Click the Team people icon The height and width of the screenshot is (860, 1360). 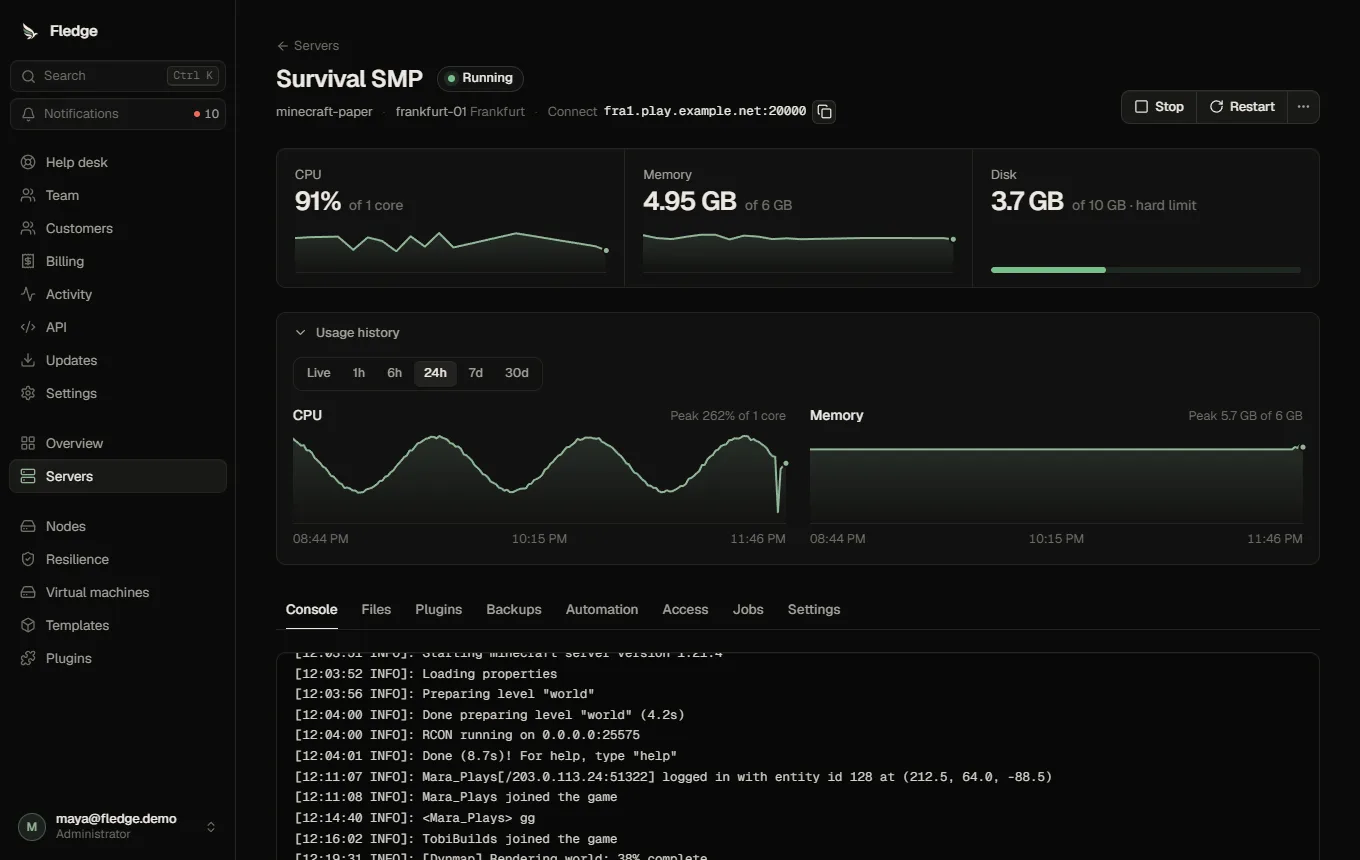(x=28, y=195)
